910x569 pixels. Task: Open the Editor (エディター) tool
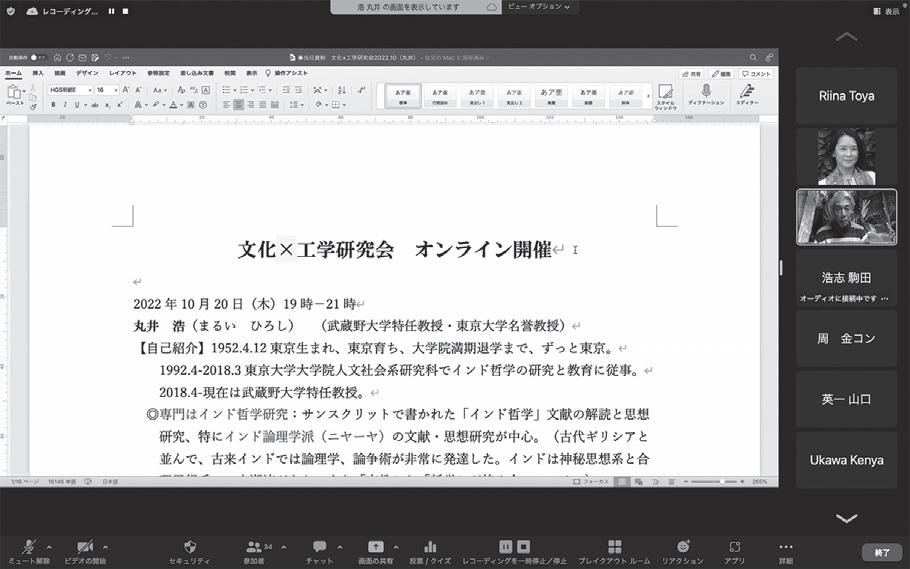[747, 95]
